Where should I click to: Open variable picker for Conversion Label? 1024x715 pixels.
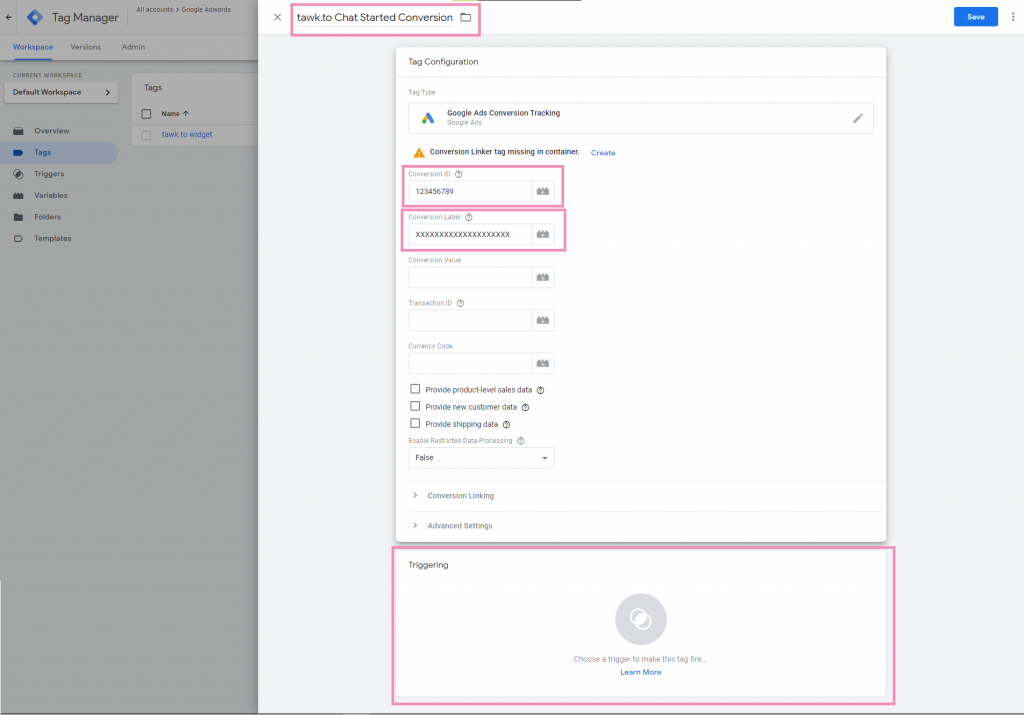(543, 234)
